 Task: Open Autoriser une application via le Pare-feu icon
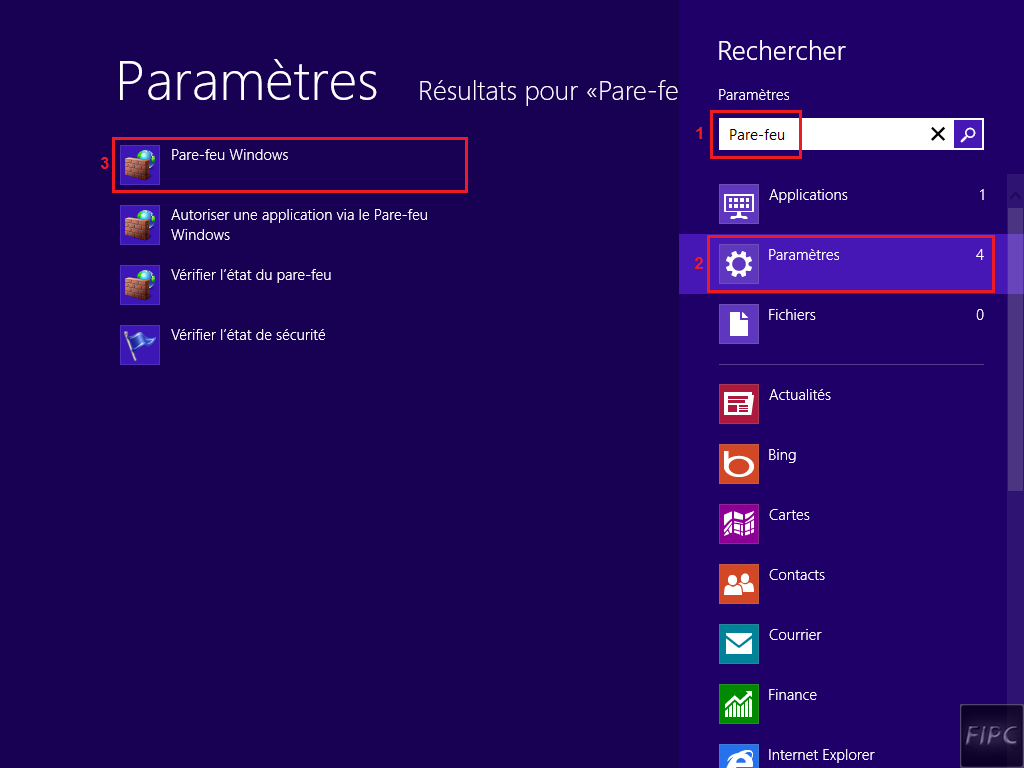140,225
